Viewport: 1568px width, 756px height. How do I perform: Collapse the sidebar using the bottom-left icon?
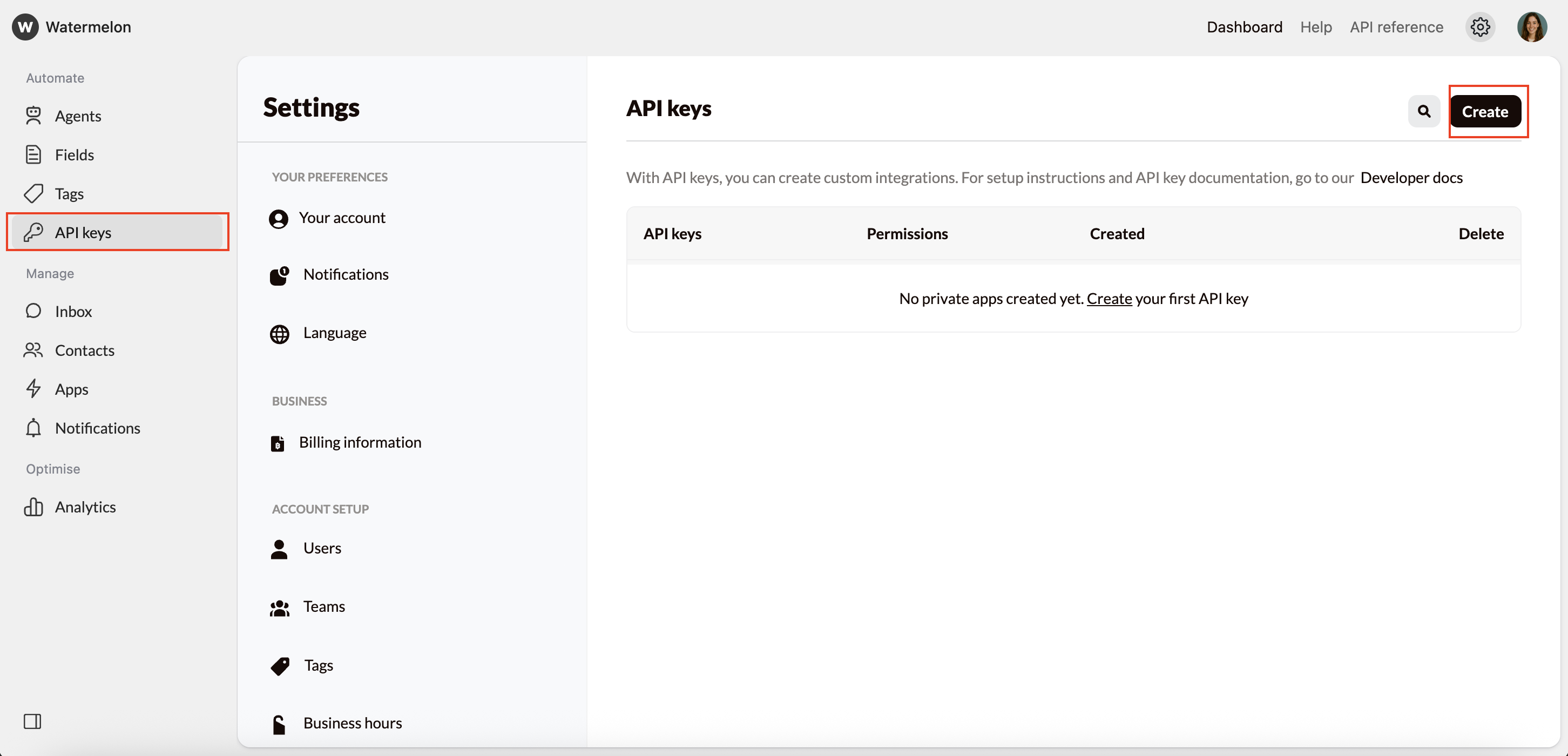point(33,721)
